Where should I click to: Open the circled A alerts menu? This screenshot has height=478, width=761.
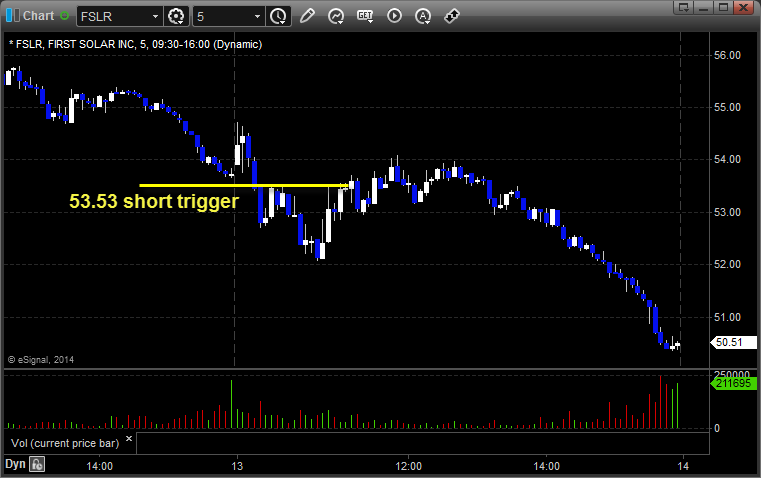tap(423, 16)
